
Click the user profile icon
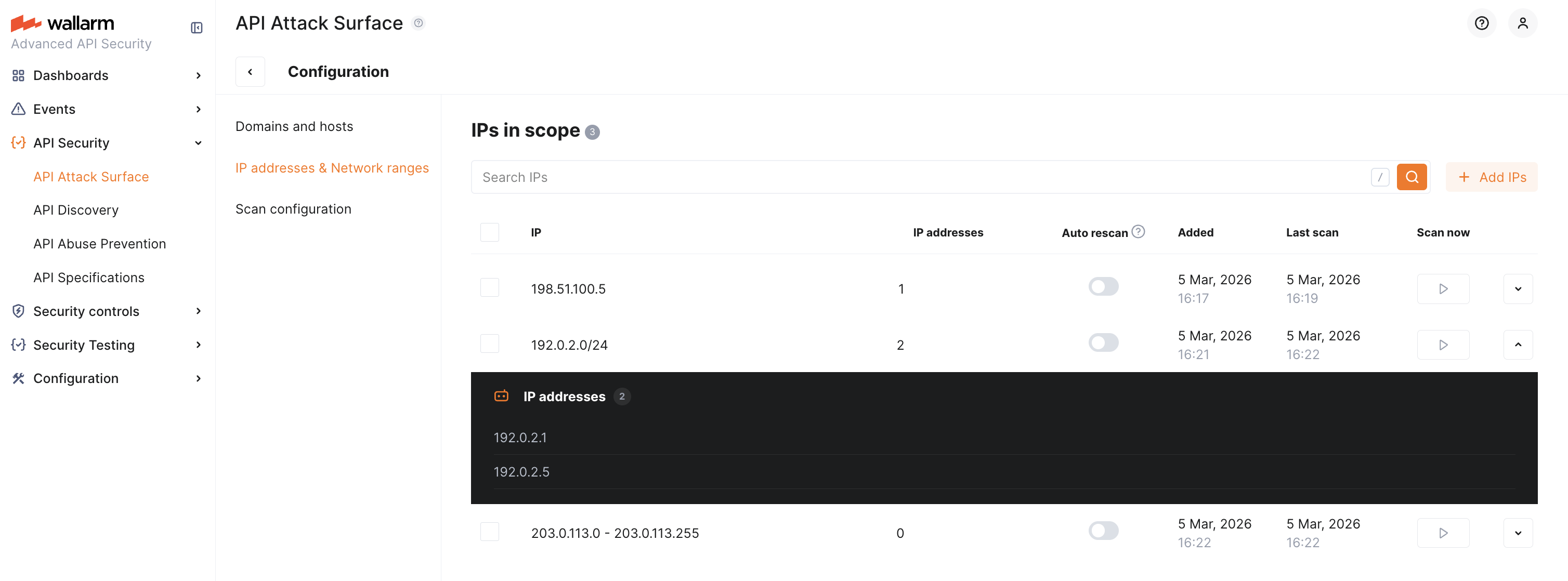pyautogui.click(x=1523, y=23)
